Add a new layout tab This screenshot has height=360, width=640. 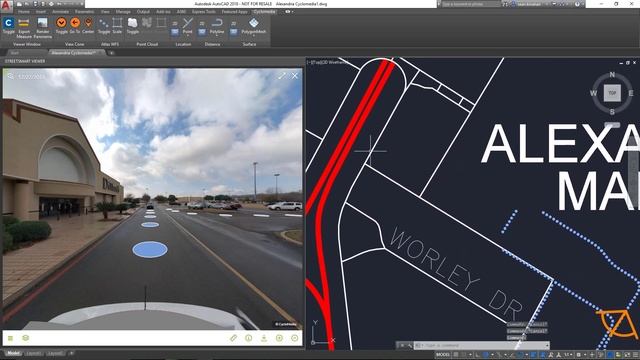pos(71,353)
